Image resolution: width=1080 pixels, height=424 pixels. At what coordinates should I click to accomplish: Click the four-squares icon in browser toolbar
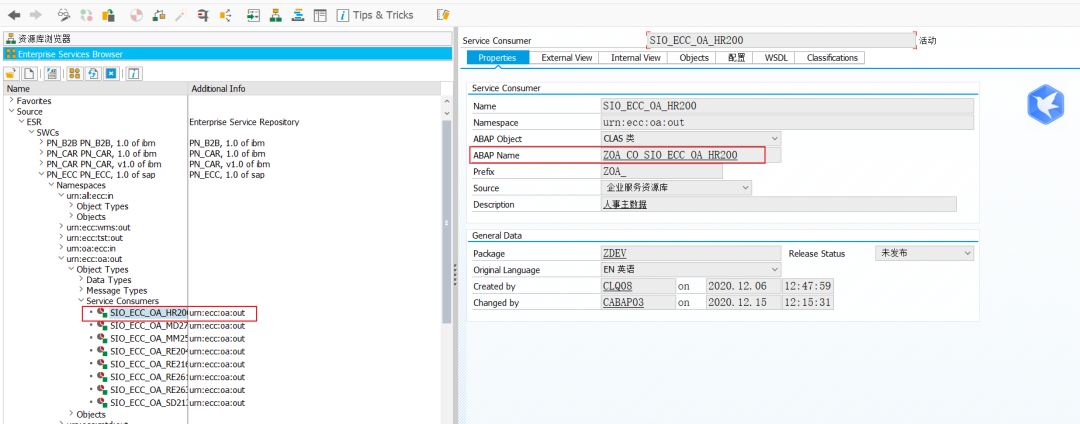click(74, 74)
